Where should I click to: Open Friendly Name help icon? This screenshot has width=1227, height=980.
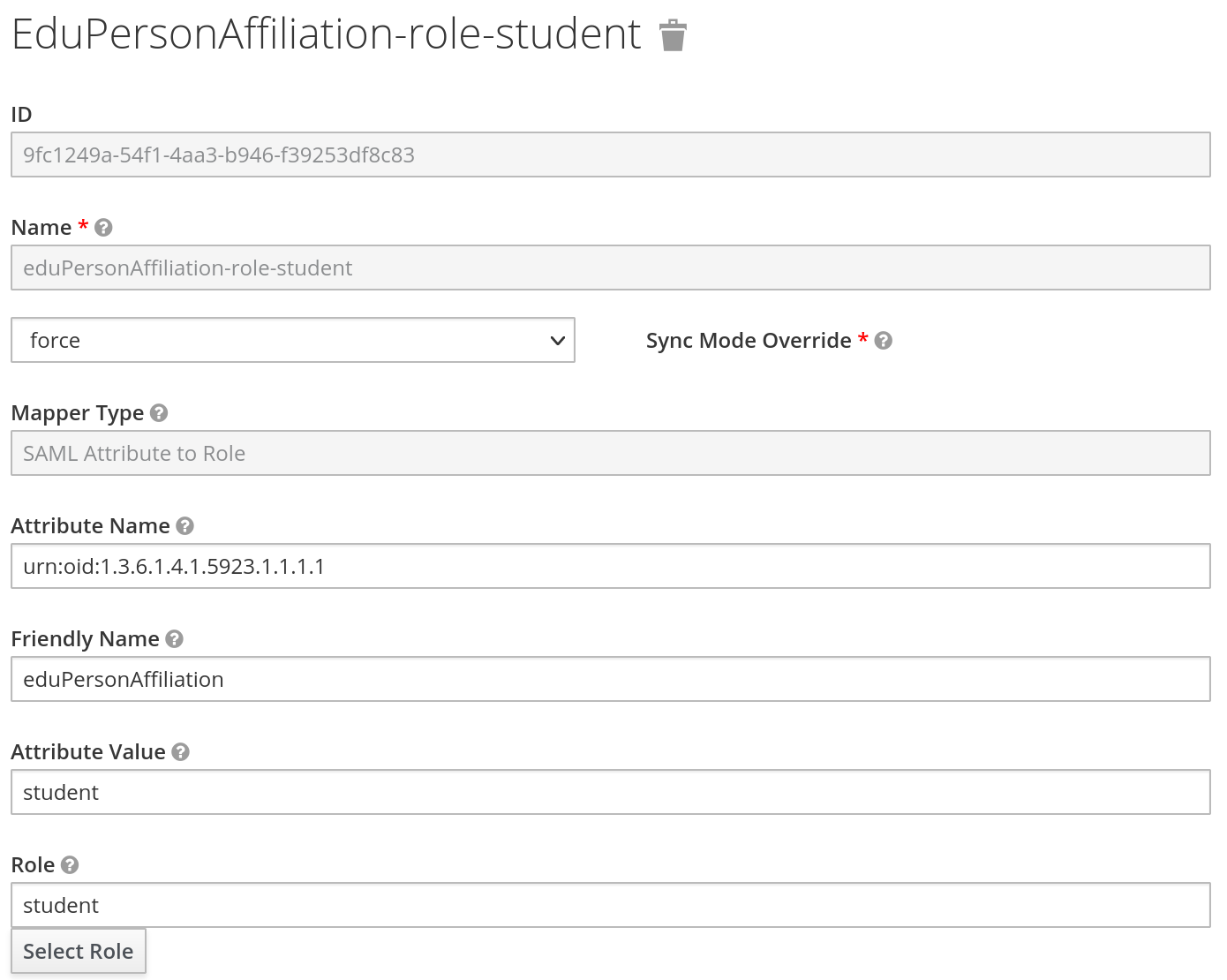(175, 639)
